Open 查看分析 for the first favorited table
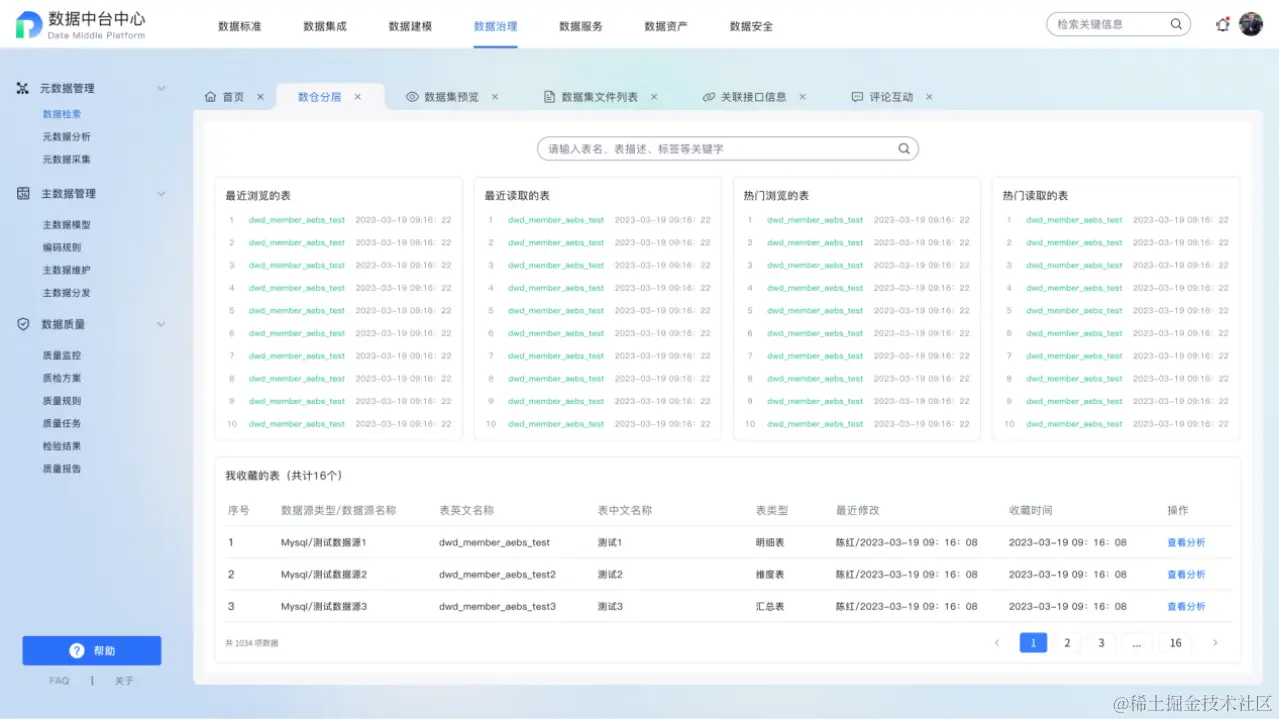The width and height of the screenshot is (1279, 720). coord(1185,542)
